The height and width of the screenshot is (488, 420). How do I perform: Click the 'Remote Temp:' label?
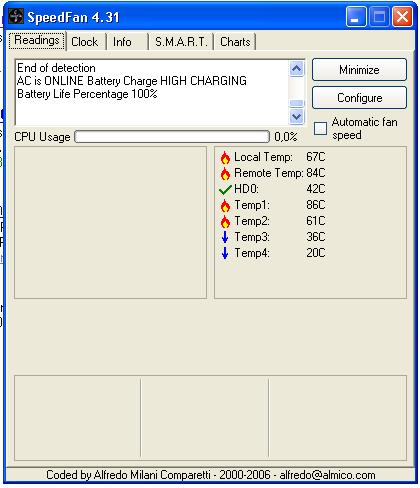click(269, 173)
